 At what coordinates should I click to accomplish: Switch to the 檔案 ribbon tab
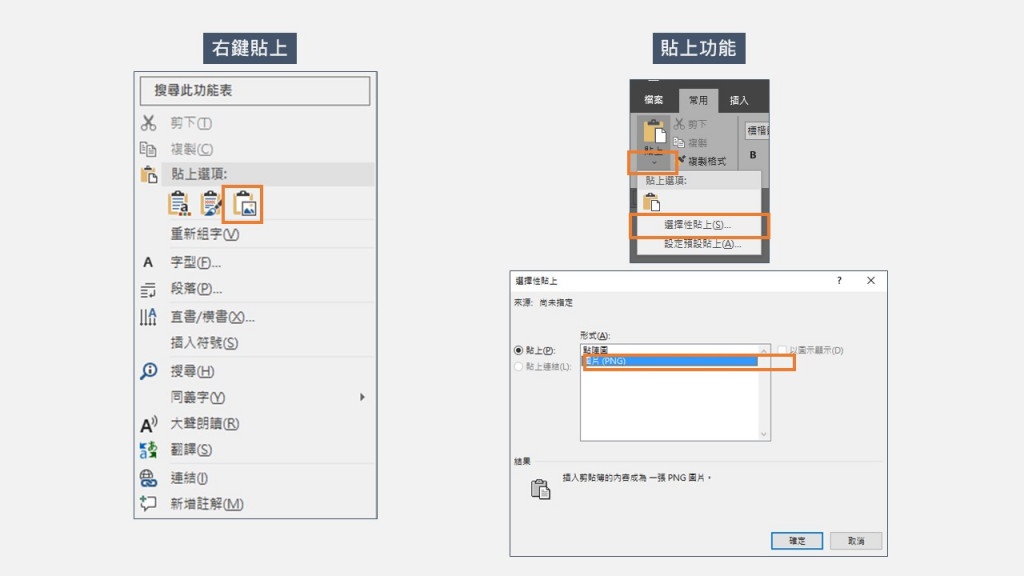[654, 100]
